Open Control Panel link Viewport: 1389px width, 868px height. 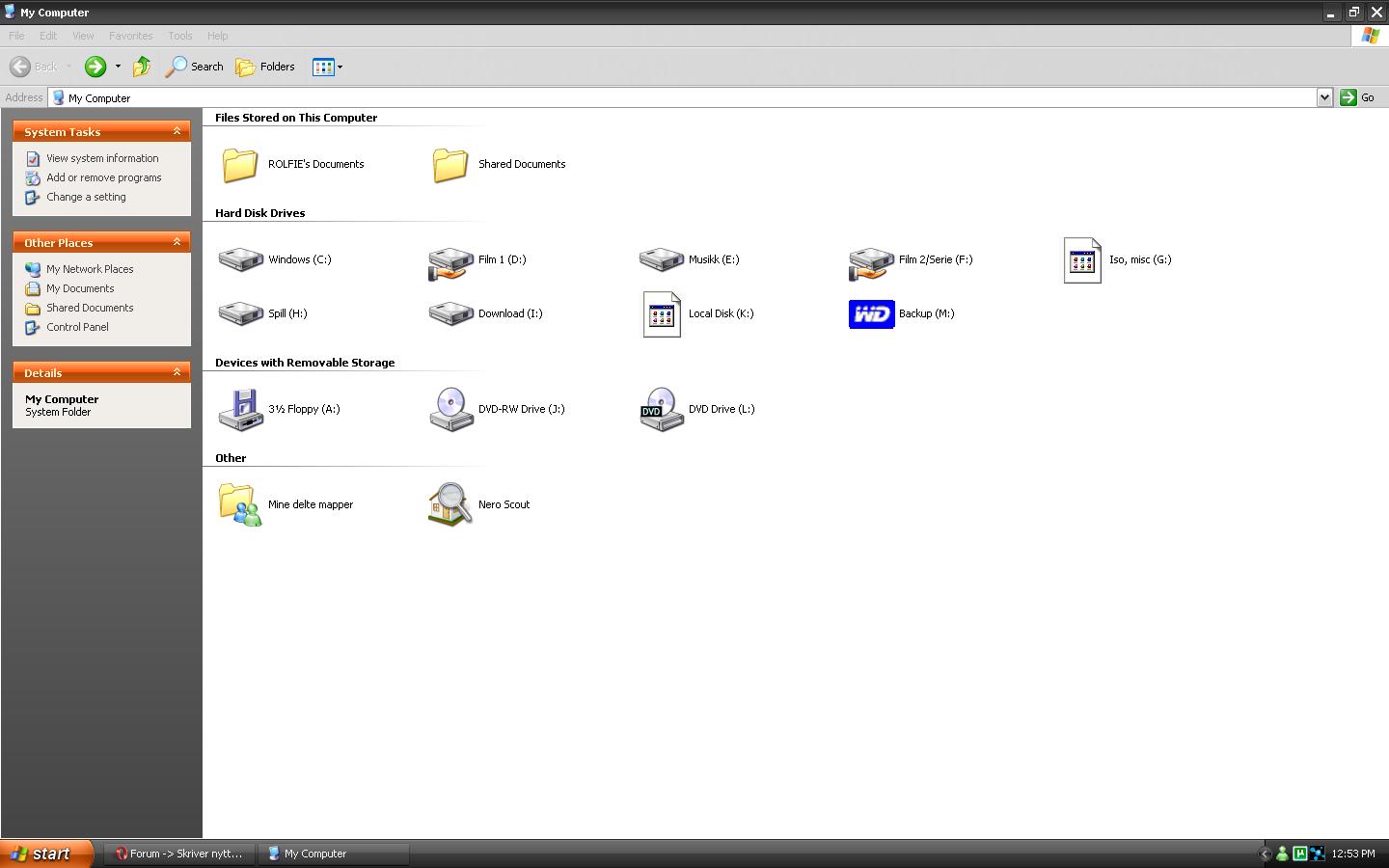coord(77,327)
